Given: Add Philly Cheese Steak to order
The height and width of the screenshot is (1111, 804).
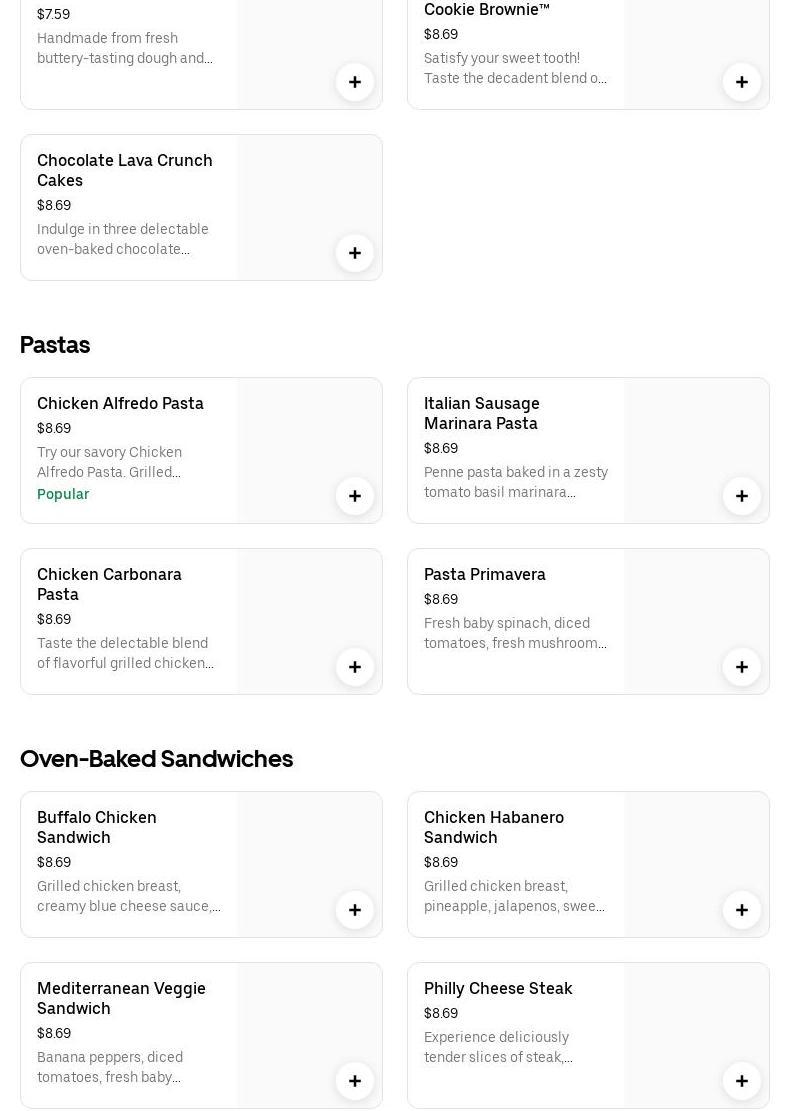Looking at the screenshot, I should tap(742, 1081).
